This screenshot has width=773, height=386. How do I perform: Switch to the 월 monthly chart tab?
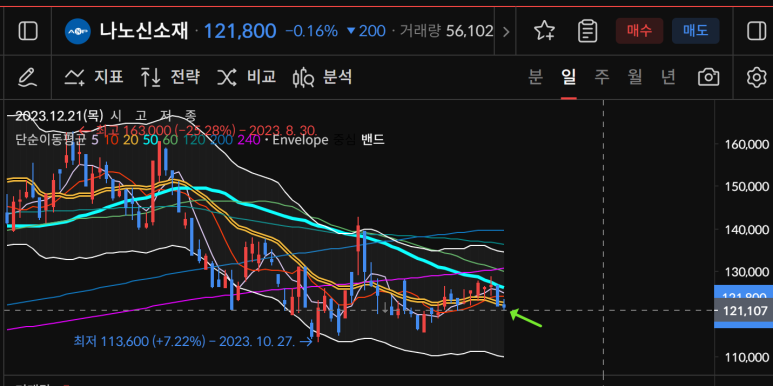click(635, 77)
